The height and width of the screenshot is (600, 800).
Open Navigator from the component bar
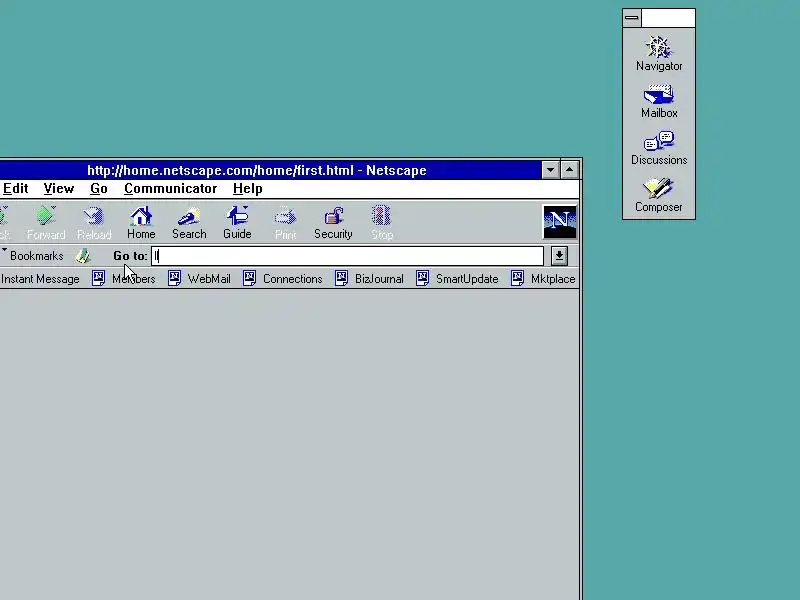pyautogui.click(x=659, y=53)
